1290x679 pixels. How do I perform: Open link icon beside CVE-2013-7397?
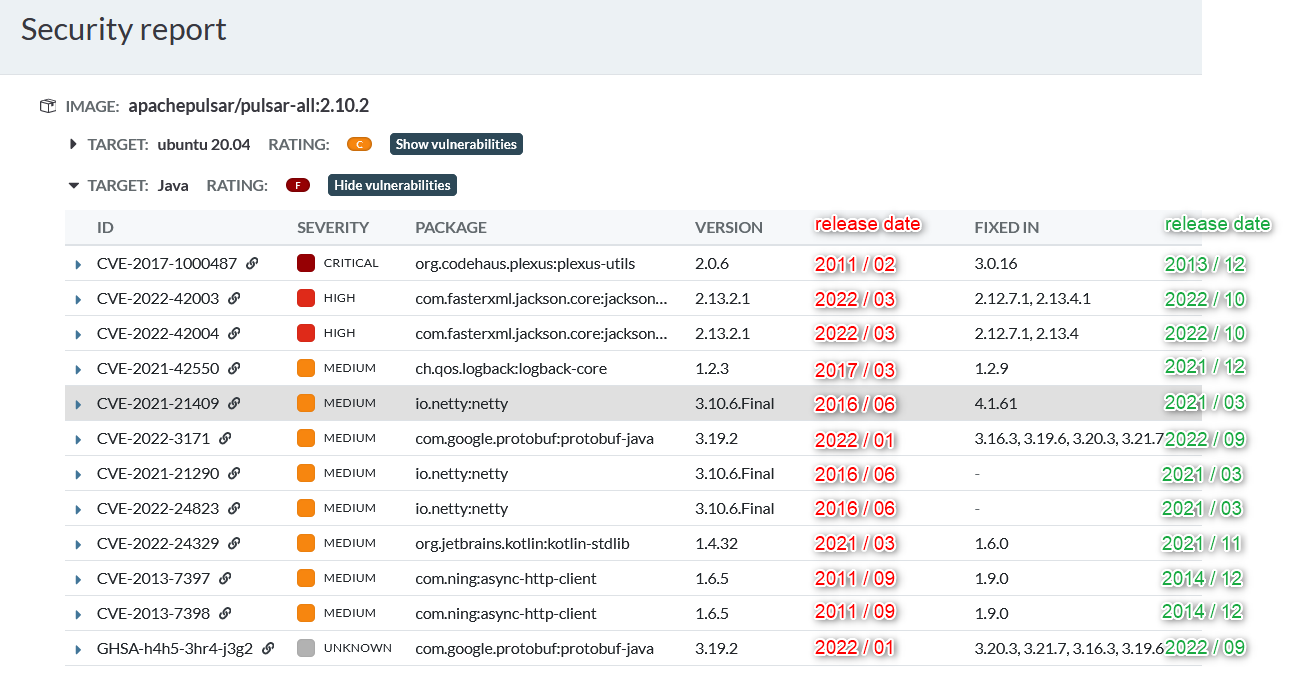[x=225, y=578]
